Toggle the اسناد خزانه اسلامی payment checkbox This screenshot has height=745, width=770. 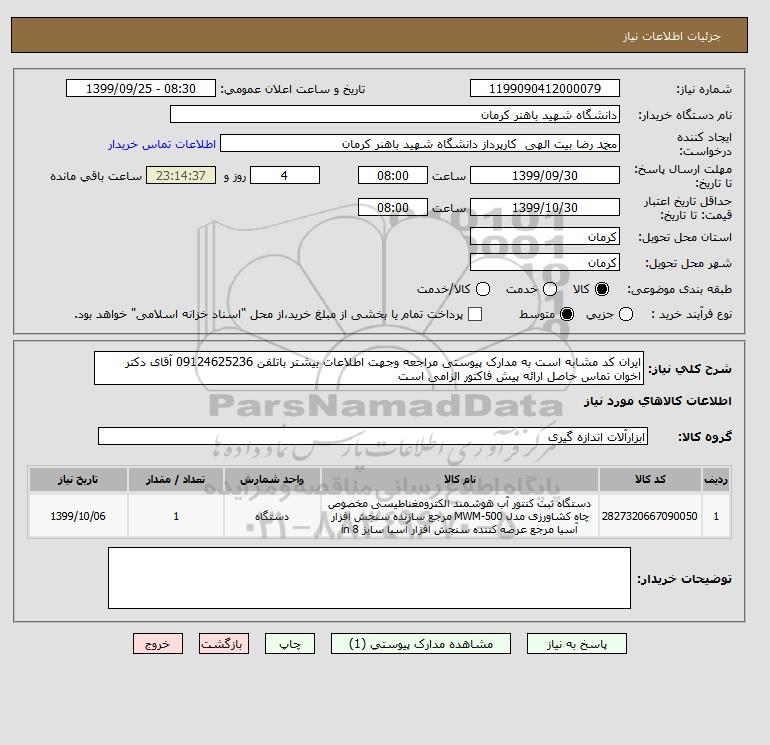(x=475, y=314)
